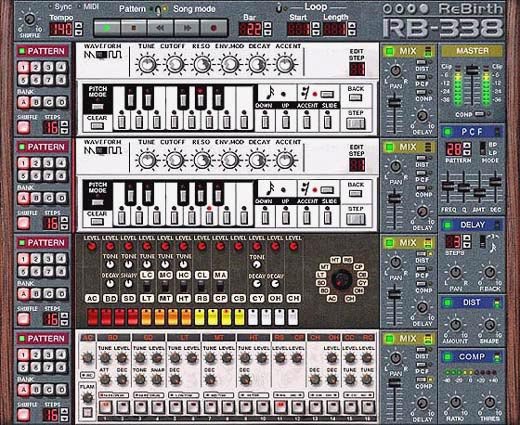The height and width of the screenshot is (425, 520).
Task: Decrease the Tempo value using down arrow
Action: 79,32
